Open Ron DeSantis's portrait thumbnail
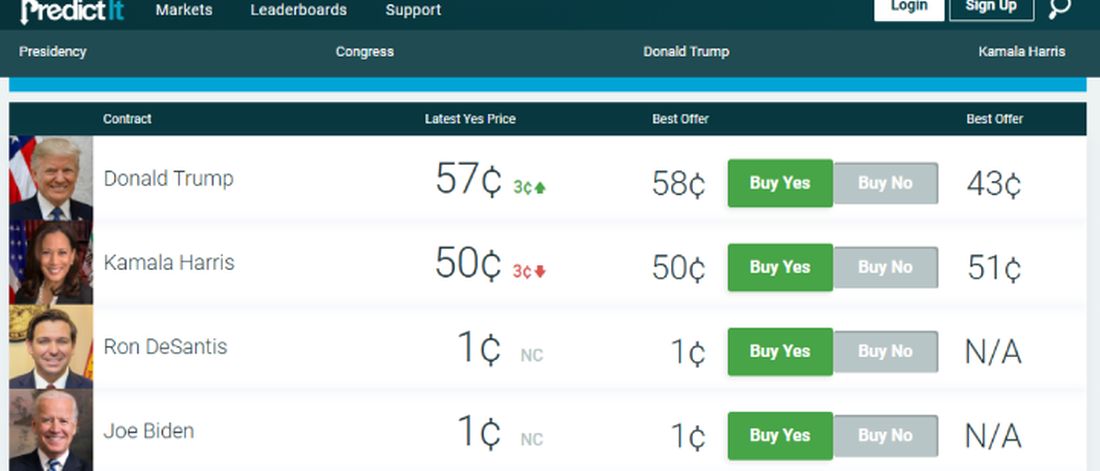This screenshot has width=1100, height=471. [x=51, y=347]
